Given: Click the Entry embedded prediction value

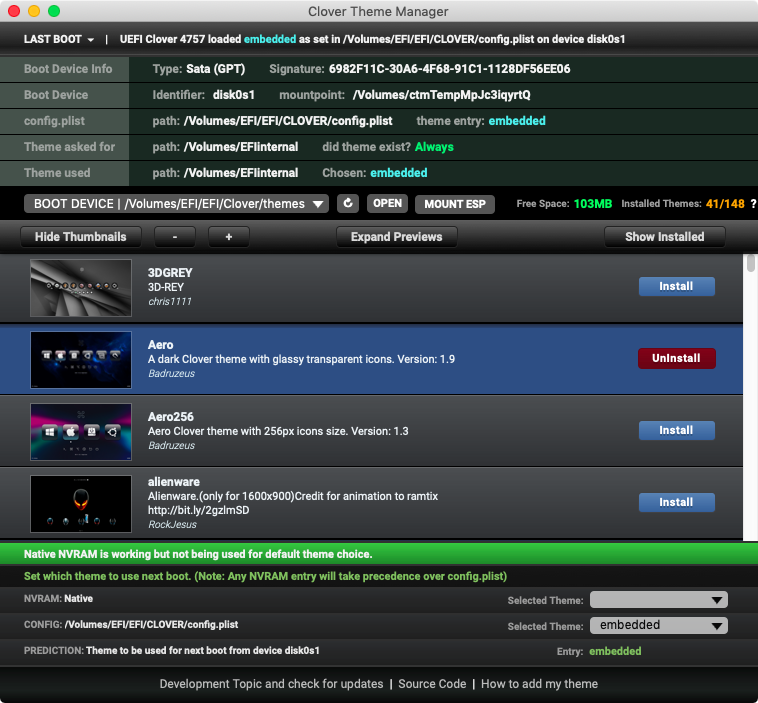Looking at the screenshot, I should (x=615, y=651).
